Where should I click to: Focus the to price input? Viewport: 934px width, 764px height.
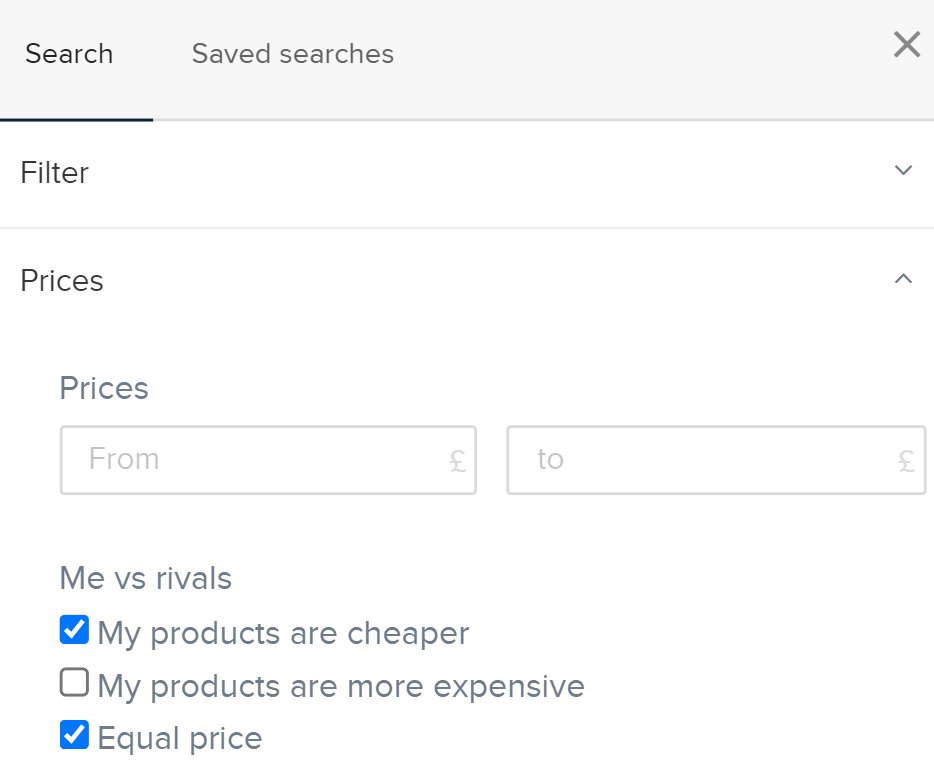coord(700,460)
